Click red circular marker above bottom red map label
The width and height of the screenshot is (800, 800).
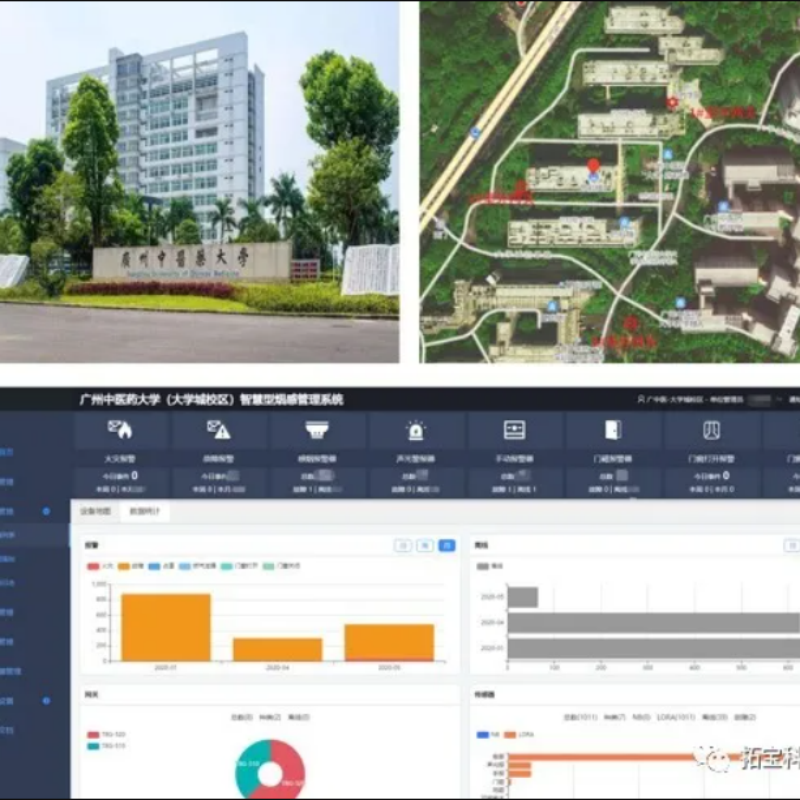click(631, 323)
